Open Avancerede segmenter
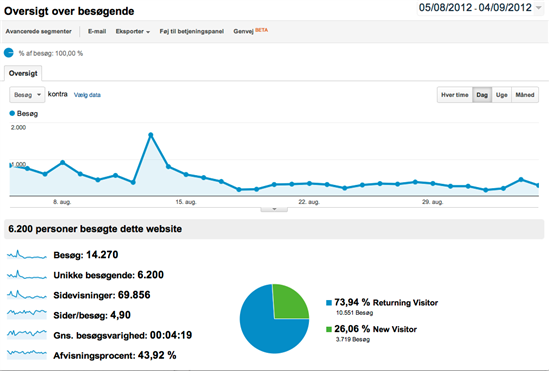The height and width of the screenshot is (371, 549). 39,32
